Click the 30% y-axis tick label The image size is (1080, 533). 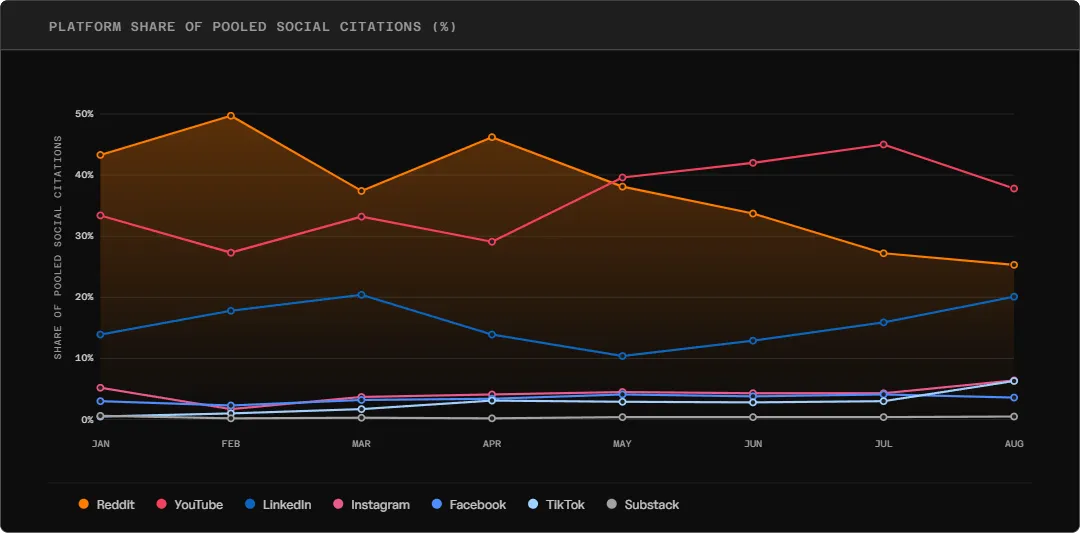click(x=85, y=236)
